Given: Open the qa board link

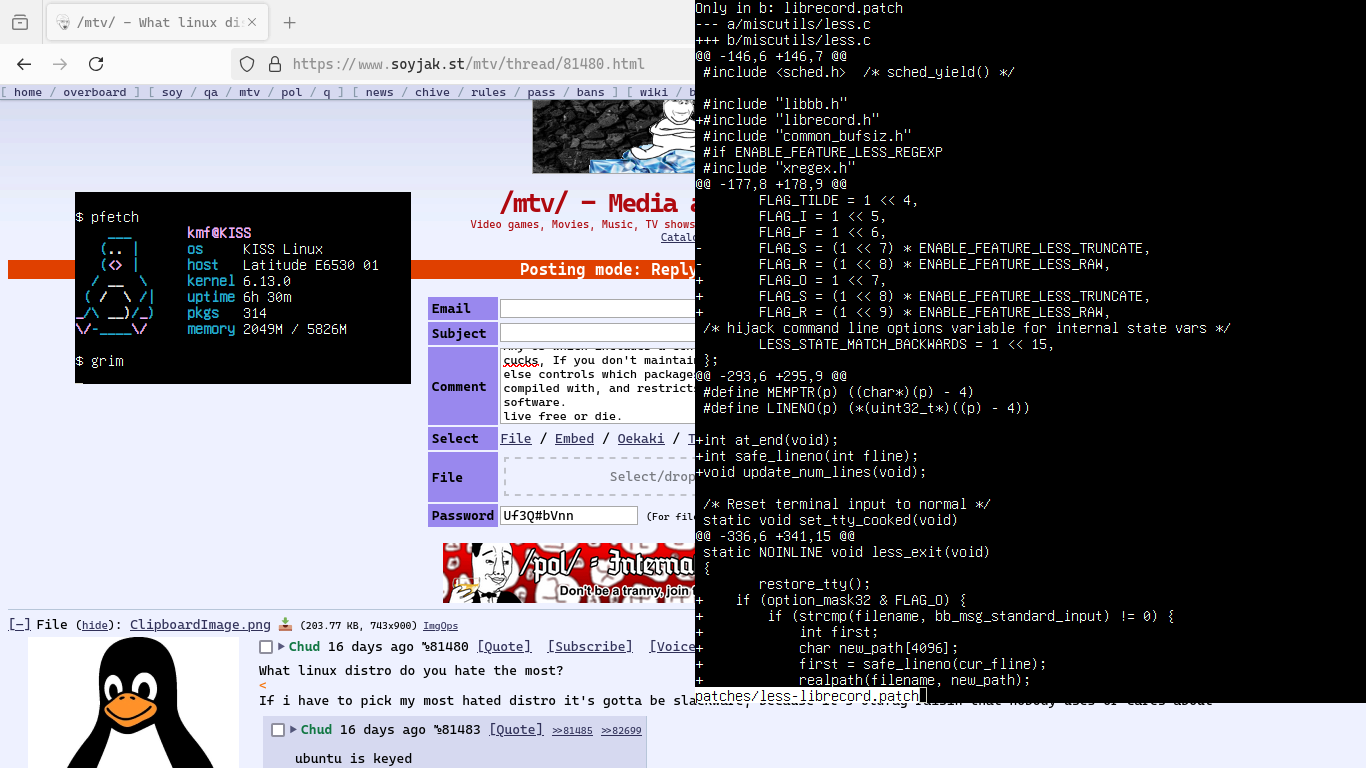Looking at the screenshot, I should (x=211, y=92).
